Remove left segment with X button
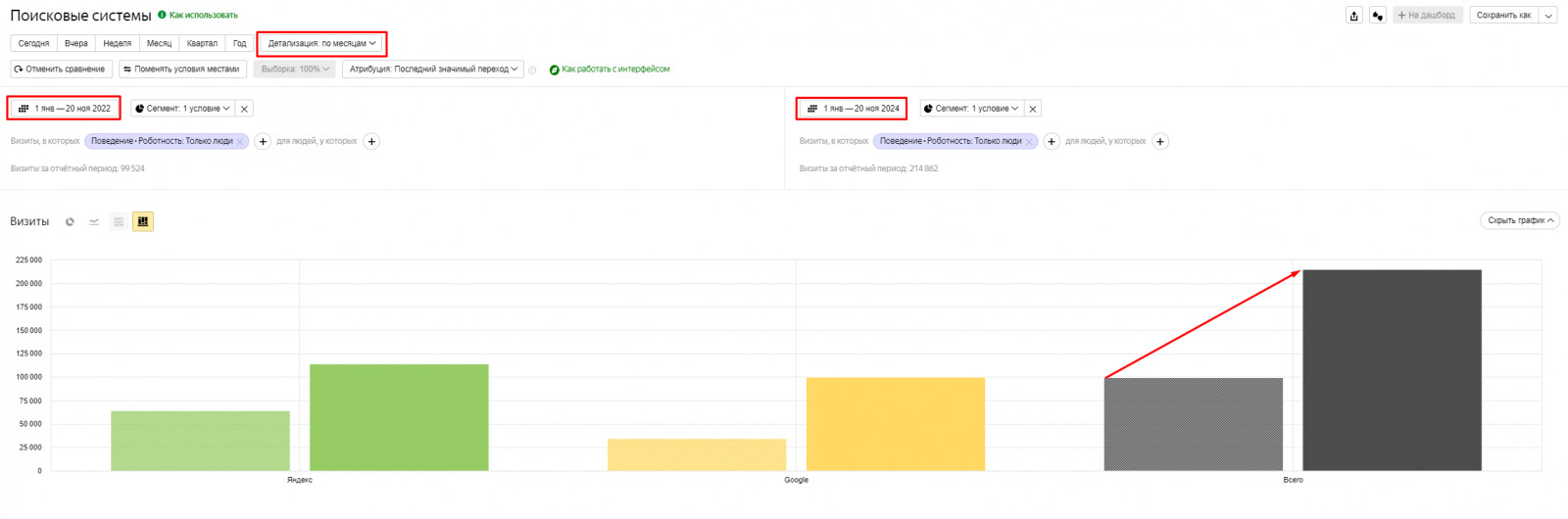The height and width of the screenshot is (519, 1568). pyautogui.click(x=245, y=109)
